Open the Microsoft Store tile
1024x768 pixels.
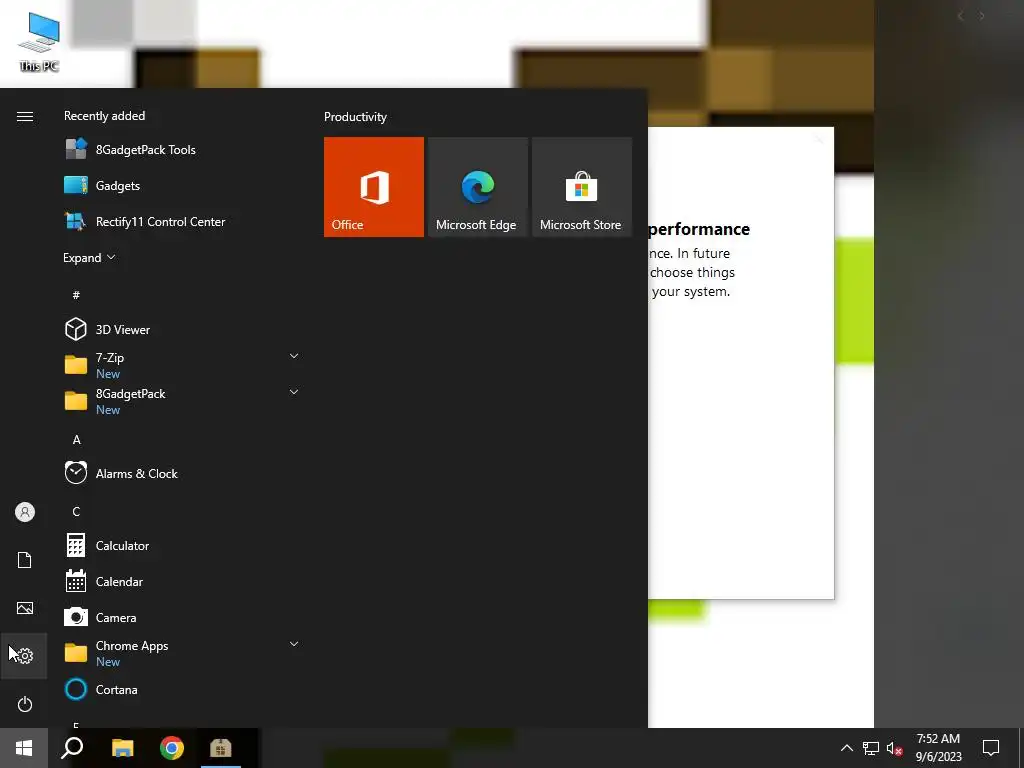click(x=582, y=187)
